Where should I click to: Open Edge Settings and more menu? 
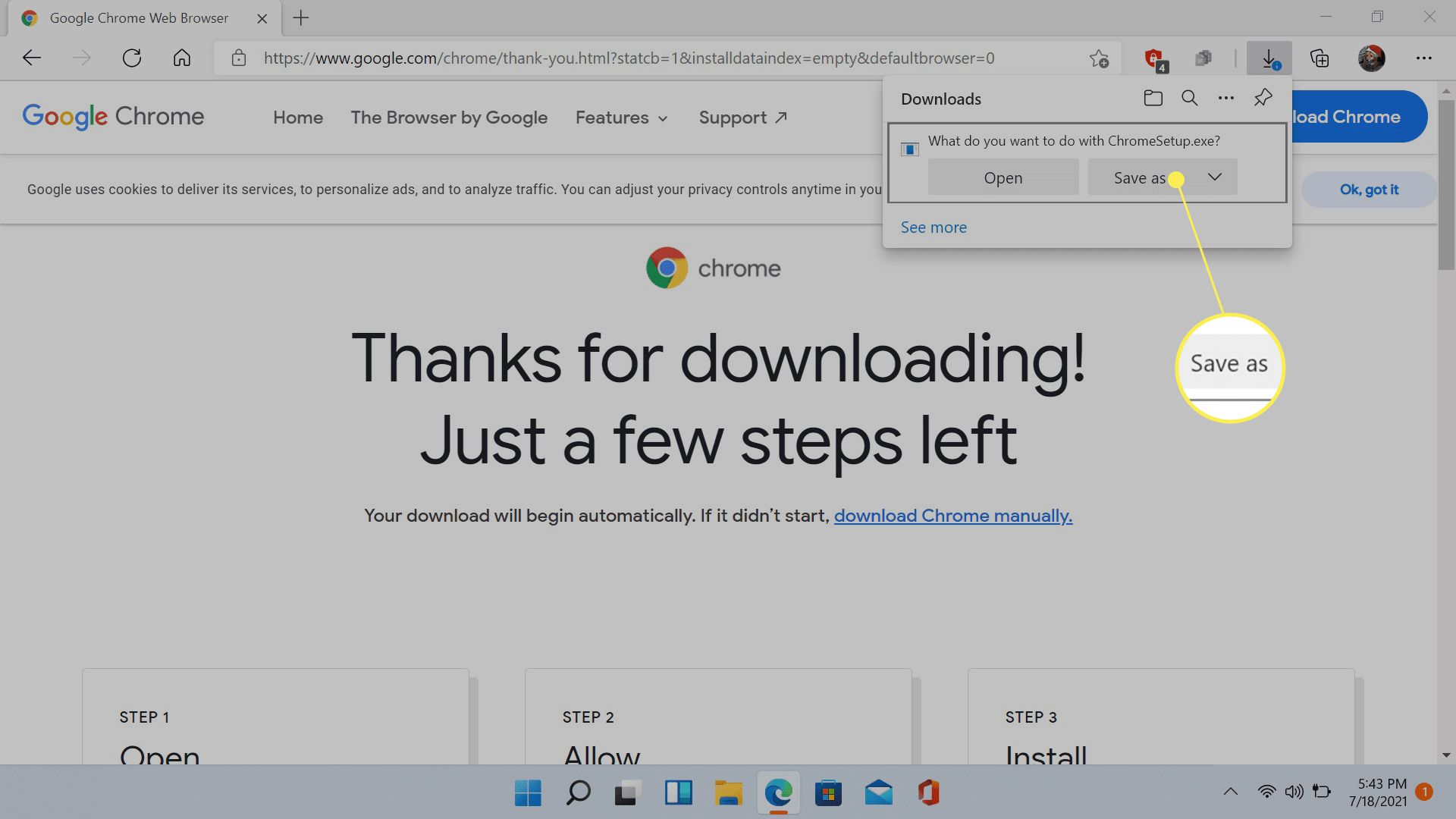coord(1424,58)
